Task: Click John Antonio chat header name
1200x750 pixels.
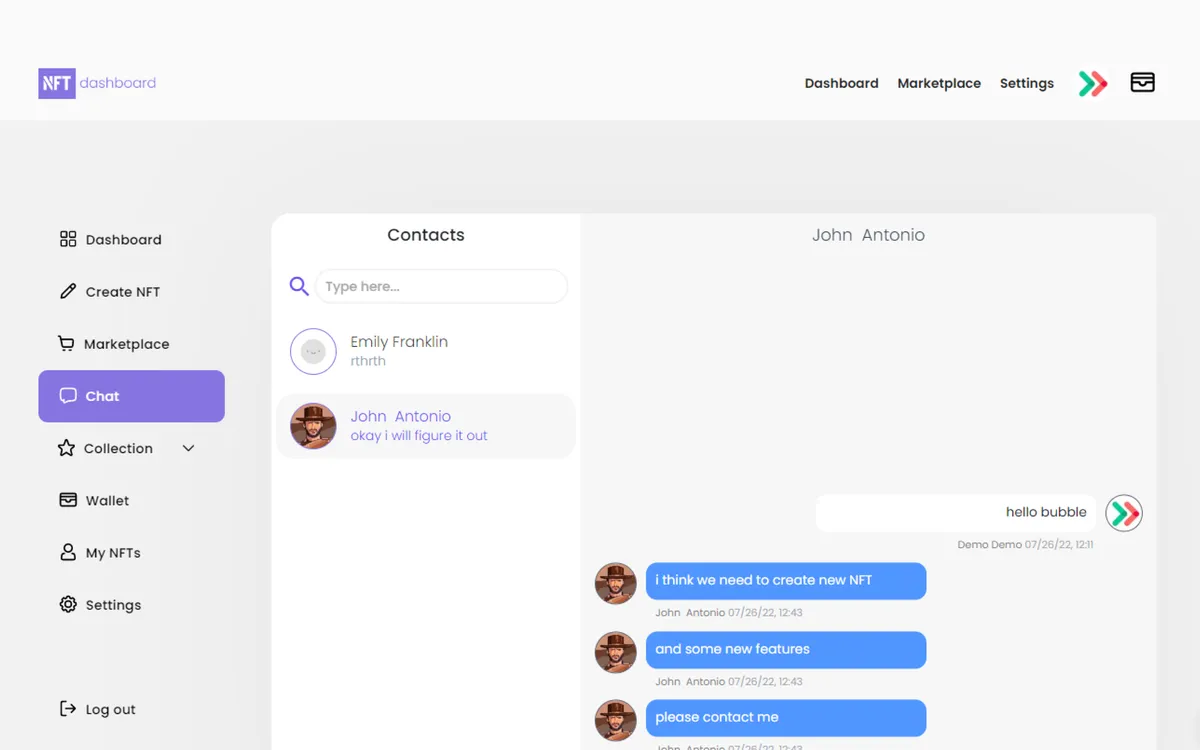Action: (868, 235)
